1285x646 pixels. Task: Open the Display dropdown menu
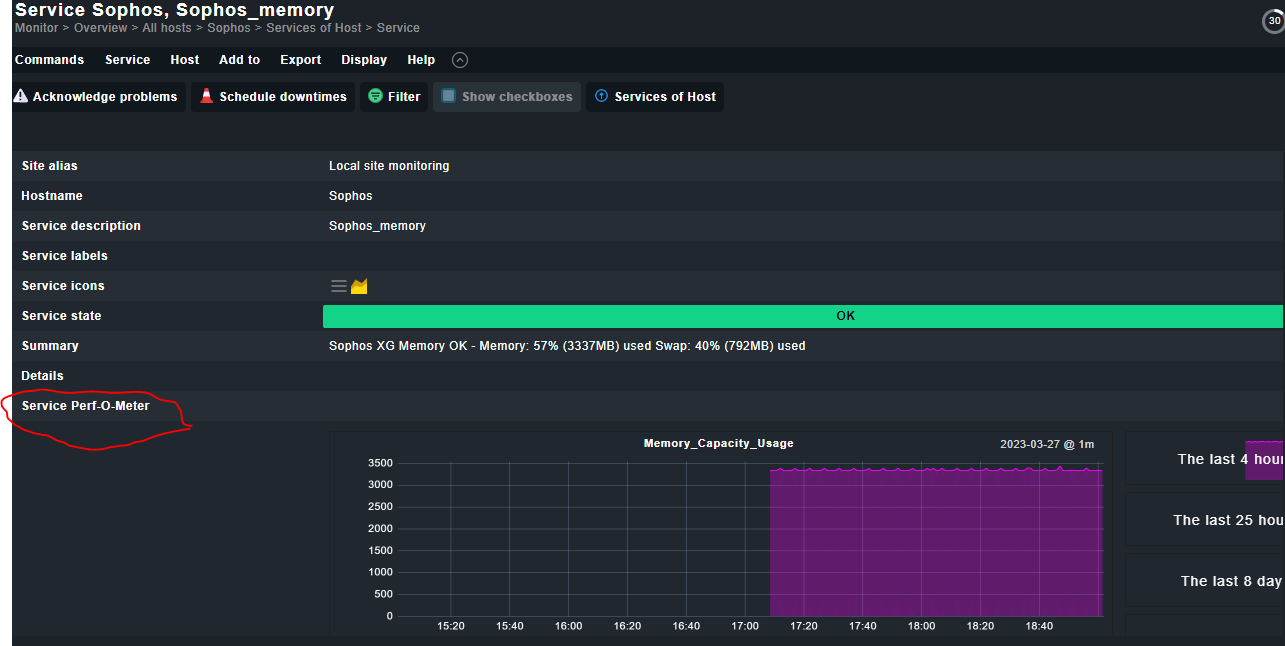(364, 60)
